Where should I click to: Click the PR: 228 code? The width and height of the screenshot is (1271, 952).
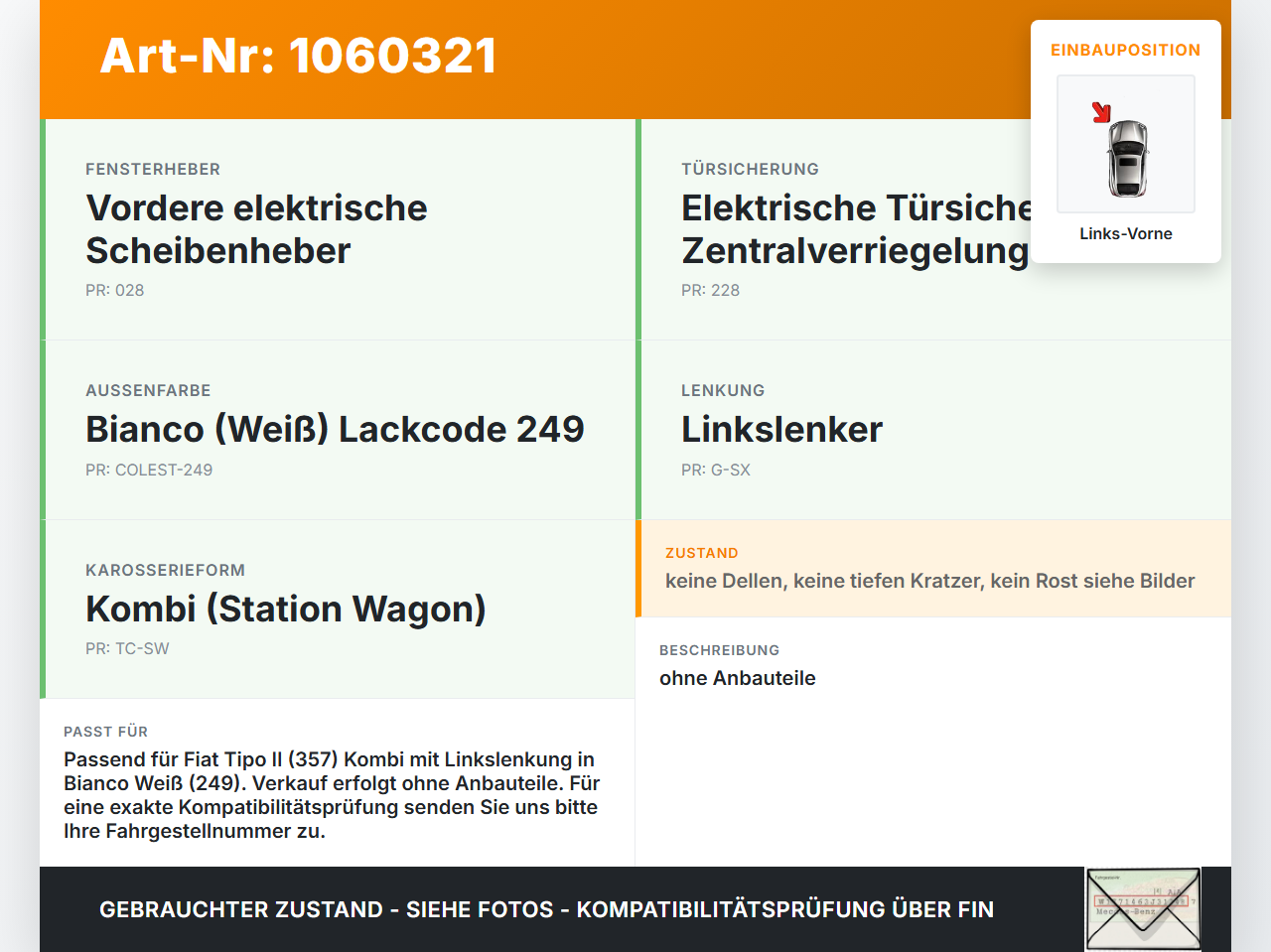[711, 290]
